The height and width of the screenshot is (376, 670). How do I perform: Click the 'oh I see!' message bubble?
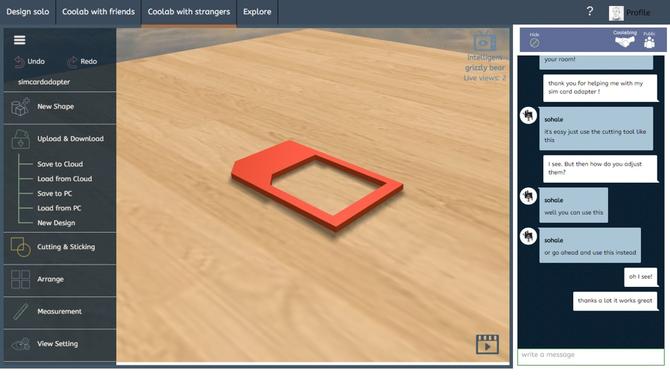pyautogui.click(x=640, y=277)
